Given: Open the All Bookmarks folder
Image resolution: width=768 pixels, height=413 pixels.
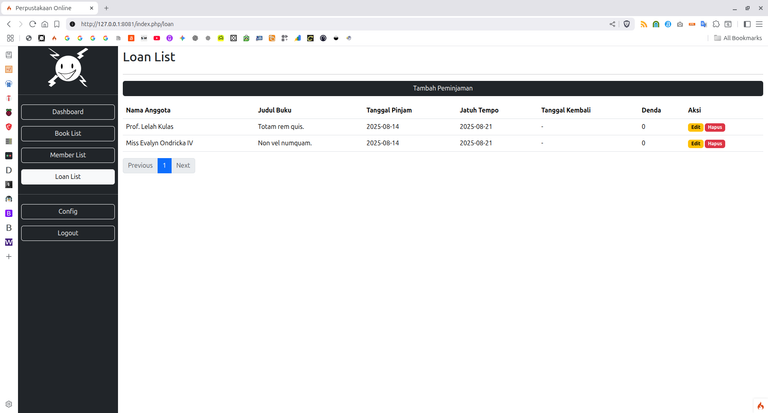Looking at the screenshot, I should (x=738, y=38).
